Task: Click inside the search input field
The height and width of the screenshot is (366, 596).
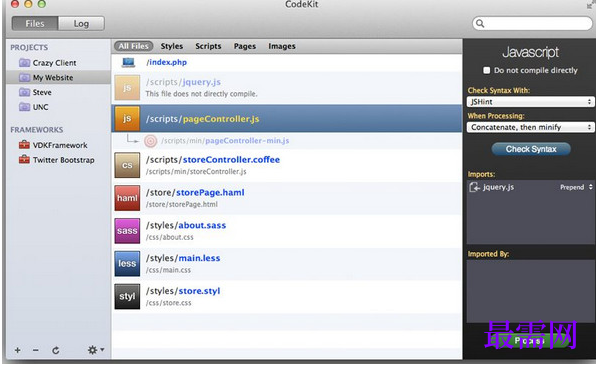Action: pos(532,24)
